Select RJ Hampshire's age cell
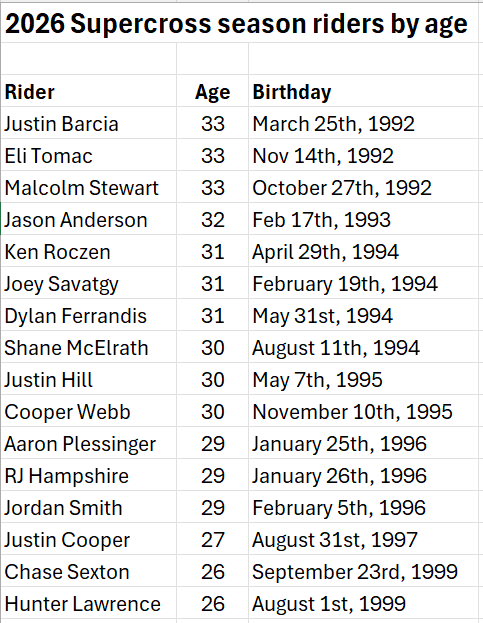Viewport: 483px width, 623px height. click(213, 476)
